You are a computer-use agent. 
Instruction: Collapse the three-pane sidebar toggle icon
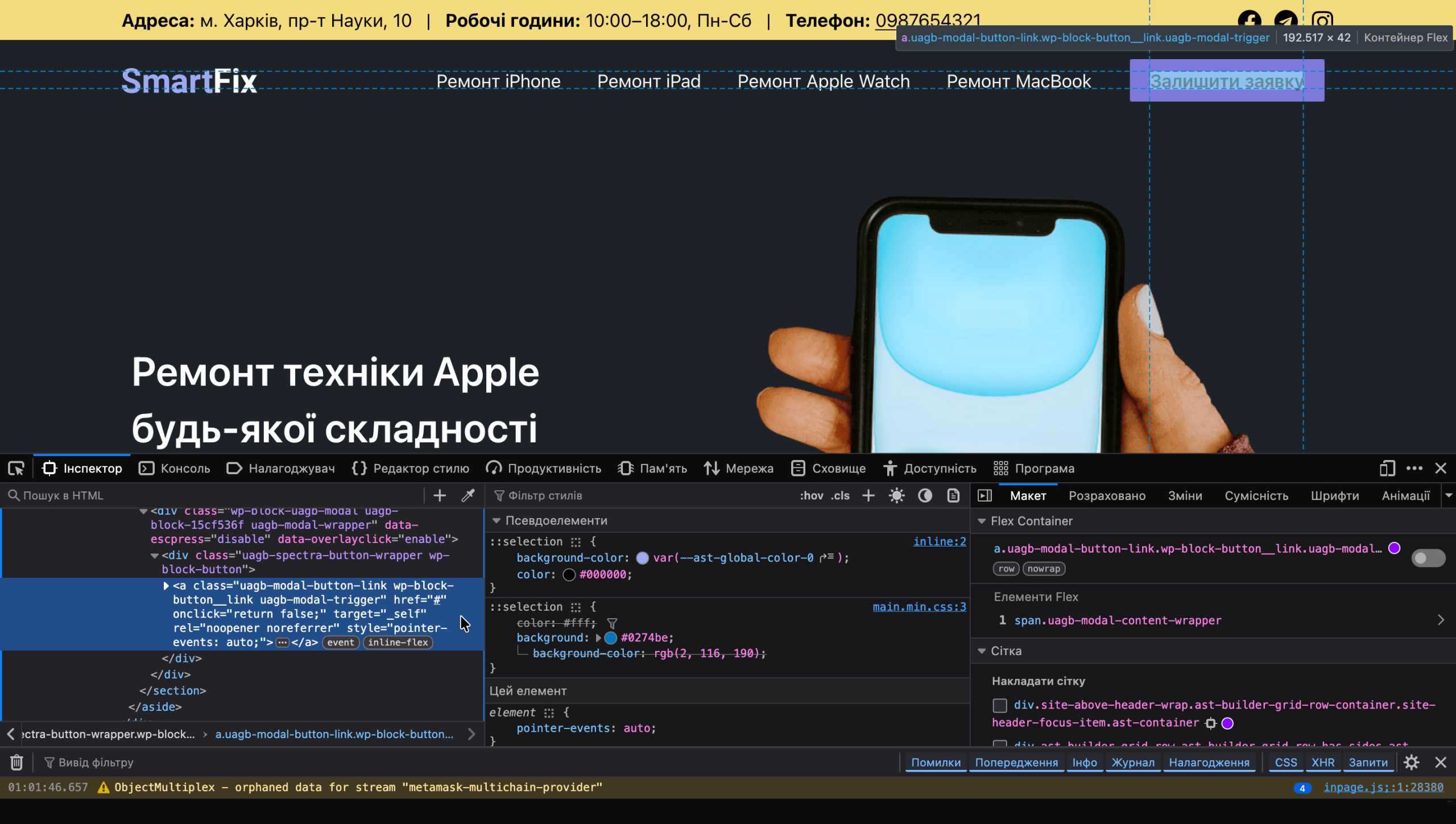point(985,495)
